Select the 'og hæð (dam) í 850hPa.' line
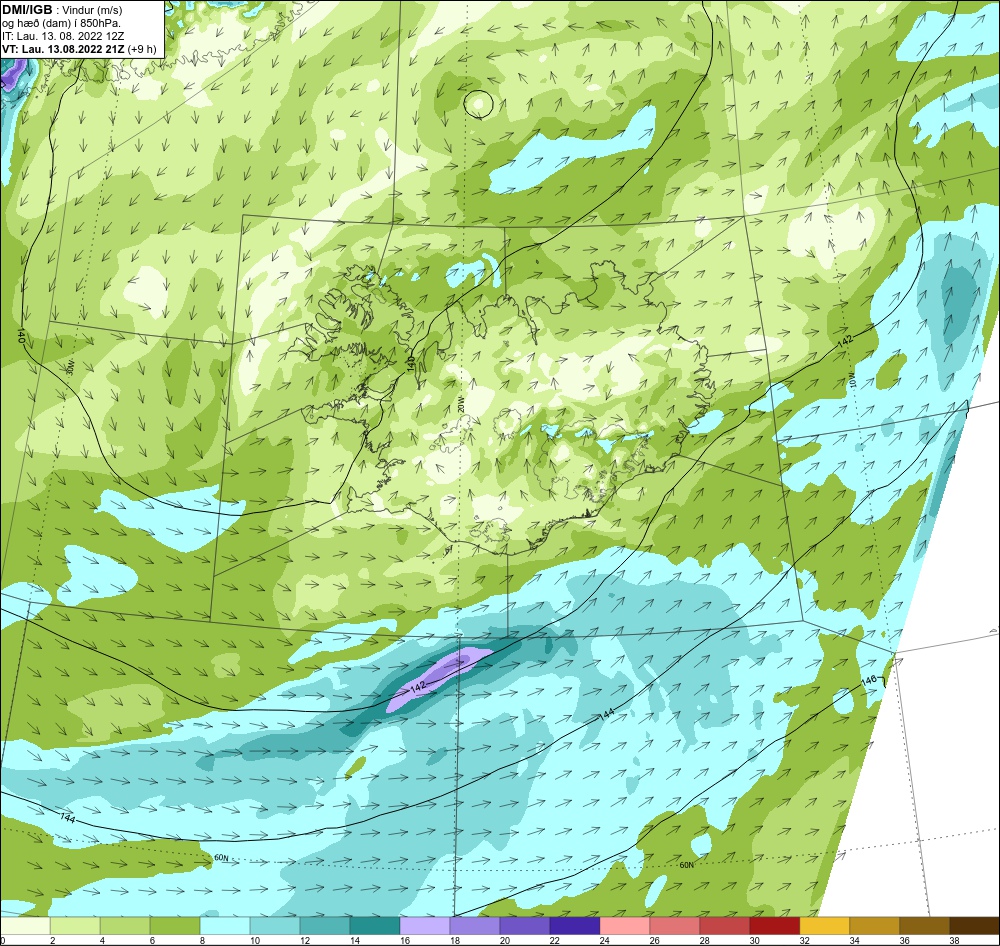 [x=62, y=23]
